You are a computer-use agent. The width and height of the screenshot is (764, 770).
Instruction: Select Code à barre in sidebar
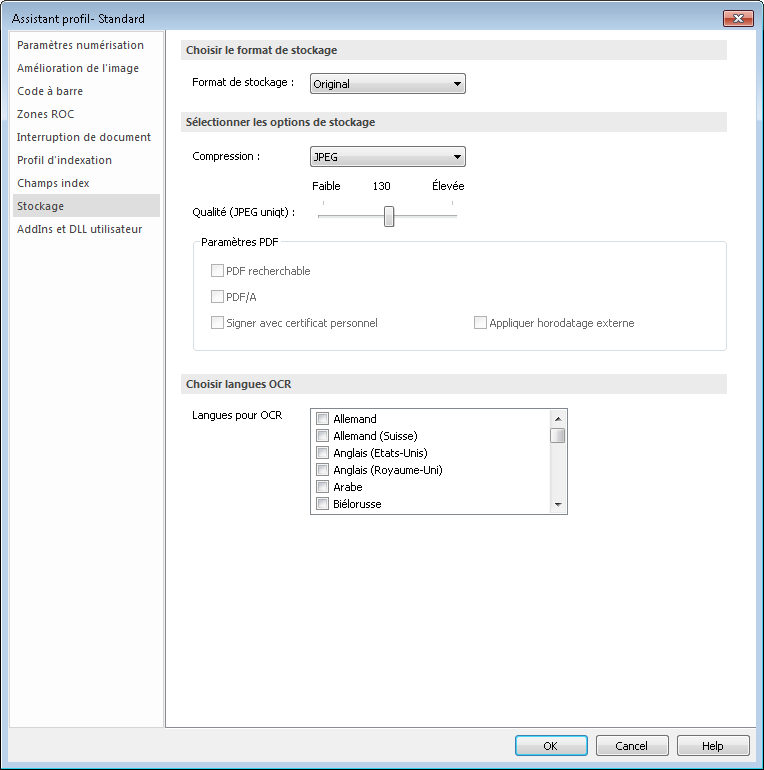pyautogui.click(x=86, y=91)
